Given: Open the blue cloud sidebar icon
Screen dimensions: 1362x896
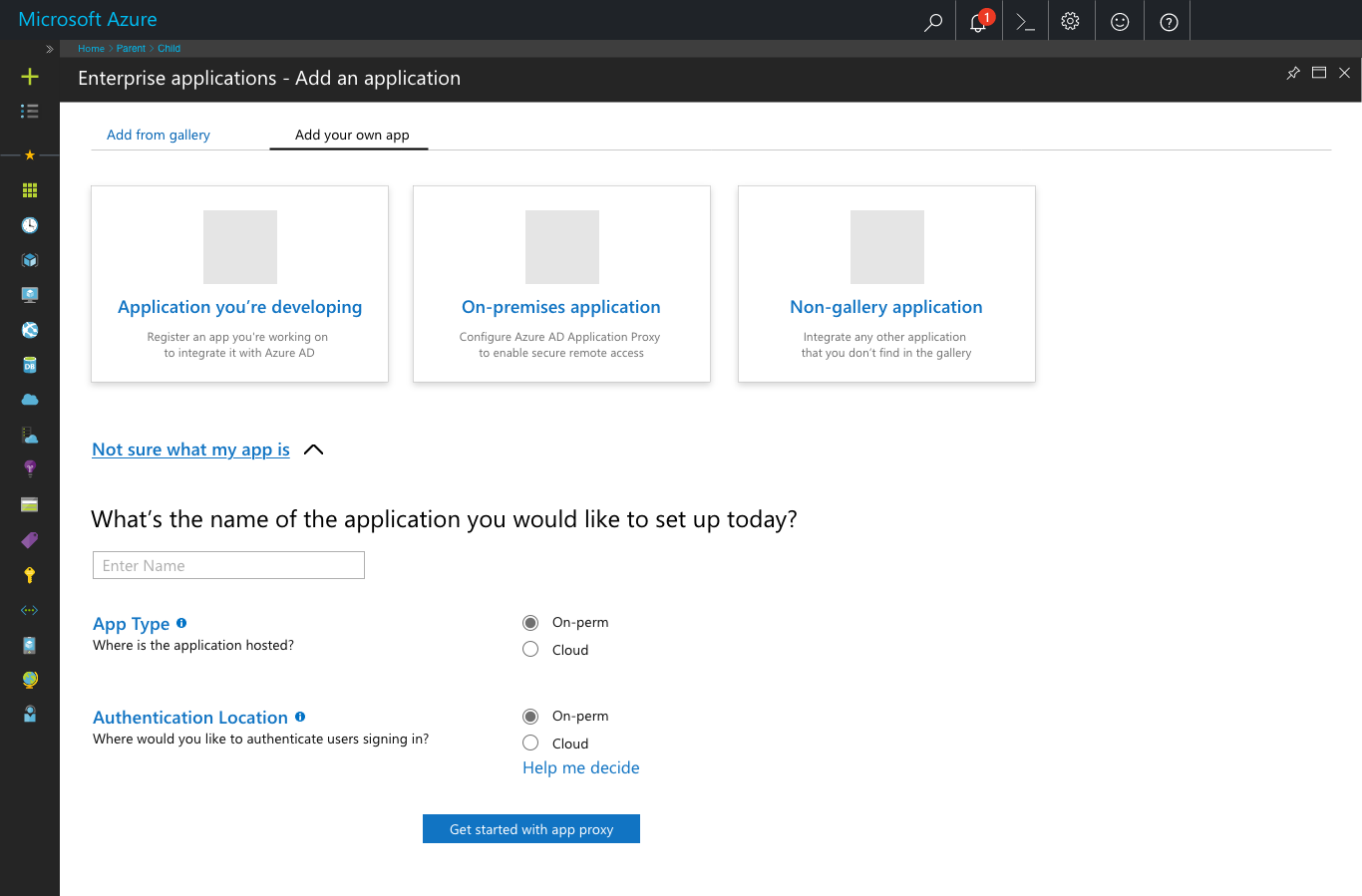Looking at the screenshot, I should tap(30, 400).
